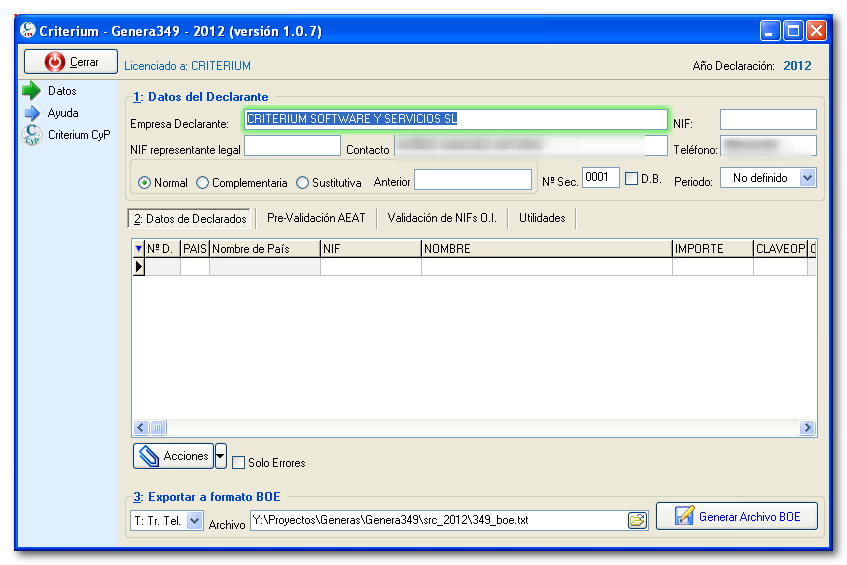Click the green arrow Datos icon
Screen dimensions: 847x565
tap(31, 91)
